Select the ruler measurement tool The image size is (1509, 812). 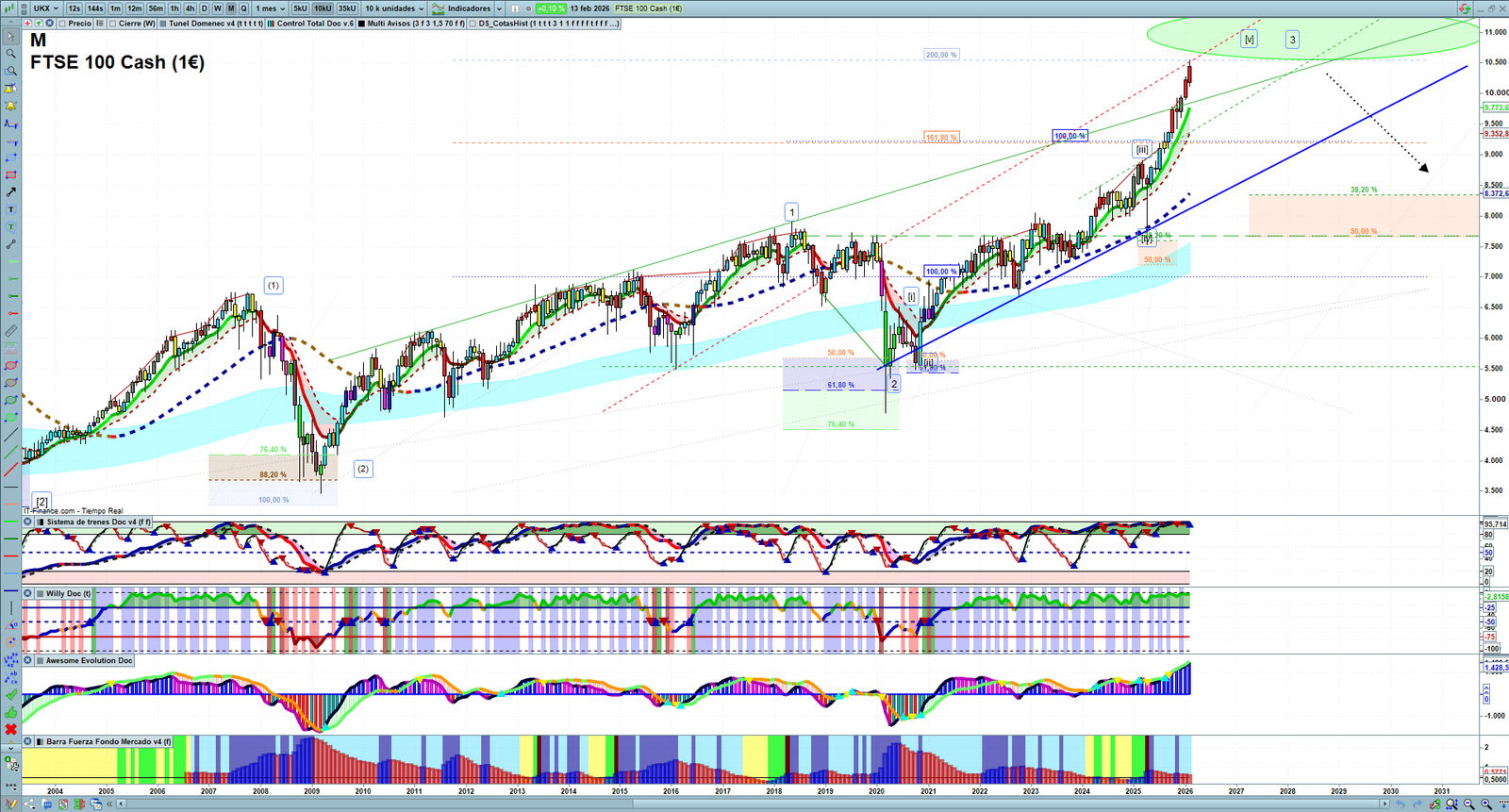(x=11, y=331)
